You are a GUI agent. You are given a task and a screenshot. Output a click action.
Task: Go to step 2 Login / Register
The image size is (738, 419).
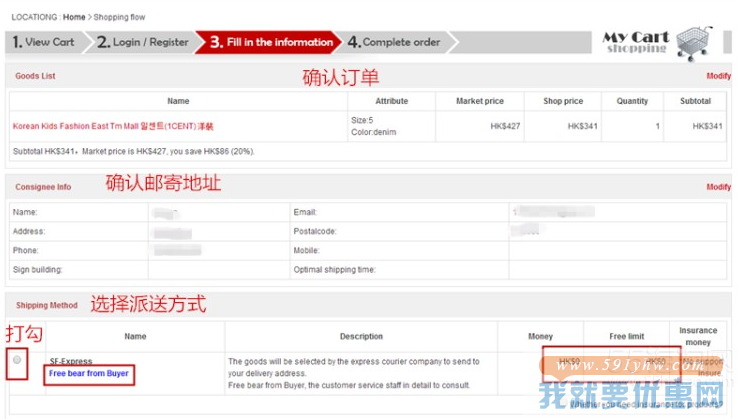coord(142,42)
